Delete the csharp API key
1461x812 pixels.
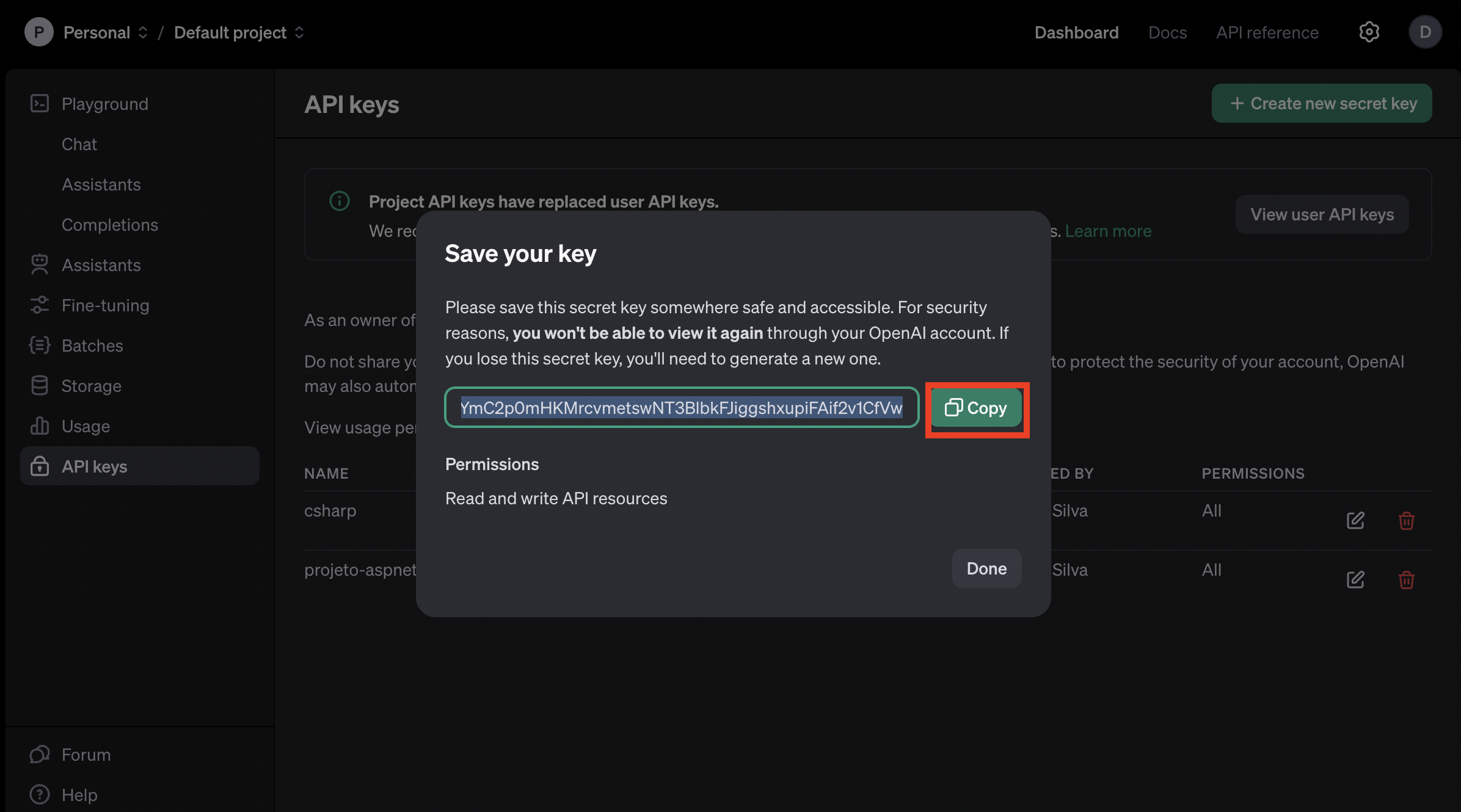pyautogui.click(x=1406, y=520)
